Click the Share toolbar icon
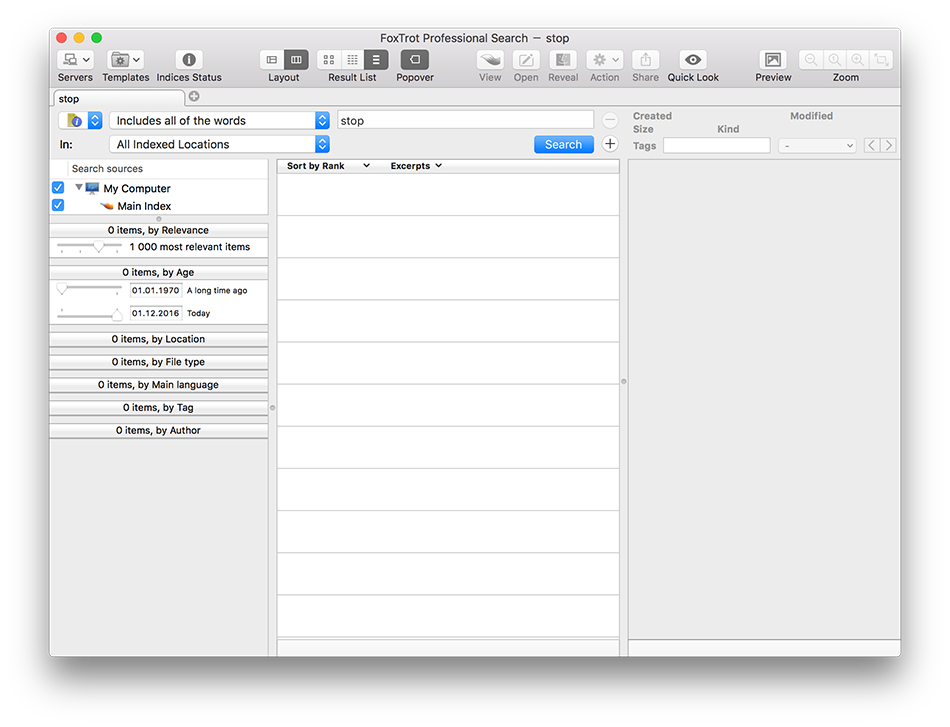The width and height of the screenshot is (950, 727). [x=645, y=59]
